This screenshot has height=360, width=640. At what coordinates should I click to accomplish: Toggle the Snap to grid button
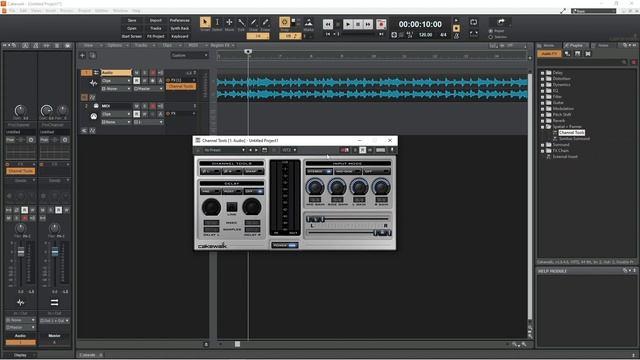click(284, 22)
